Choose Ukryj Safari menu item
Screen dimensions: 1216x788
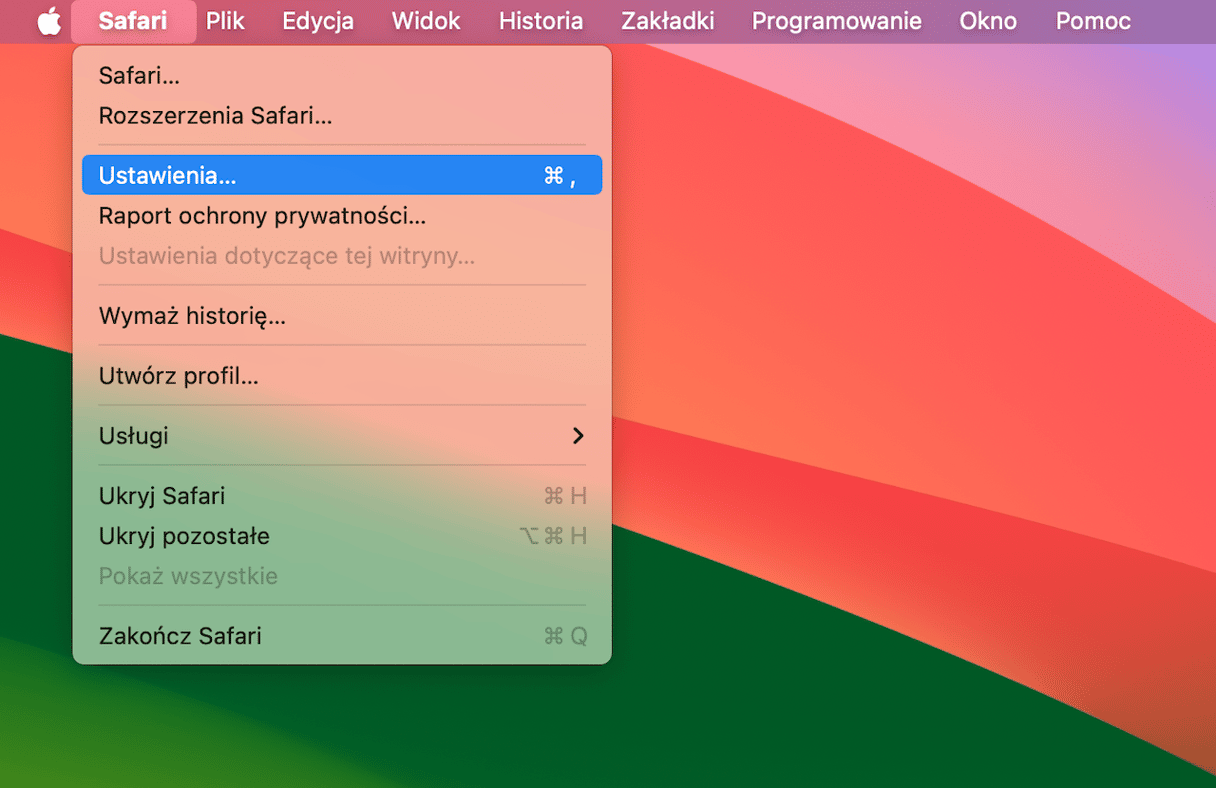(x=162, y=496)
